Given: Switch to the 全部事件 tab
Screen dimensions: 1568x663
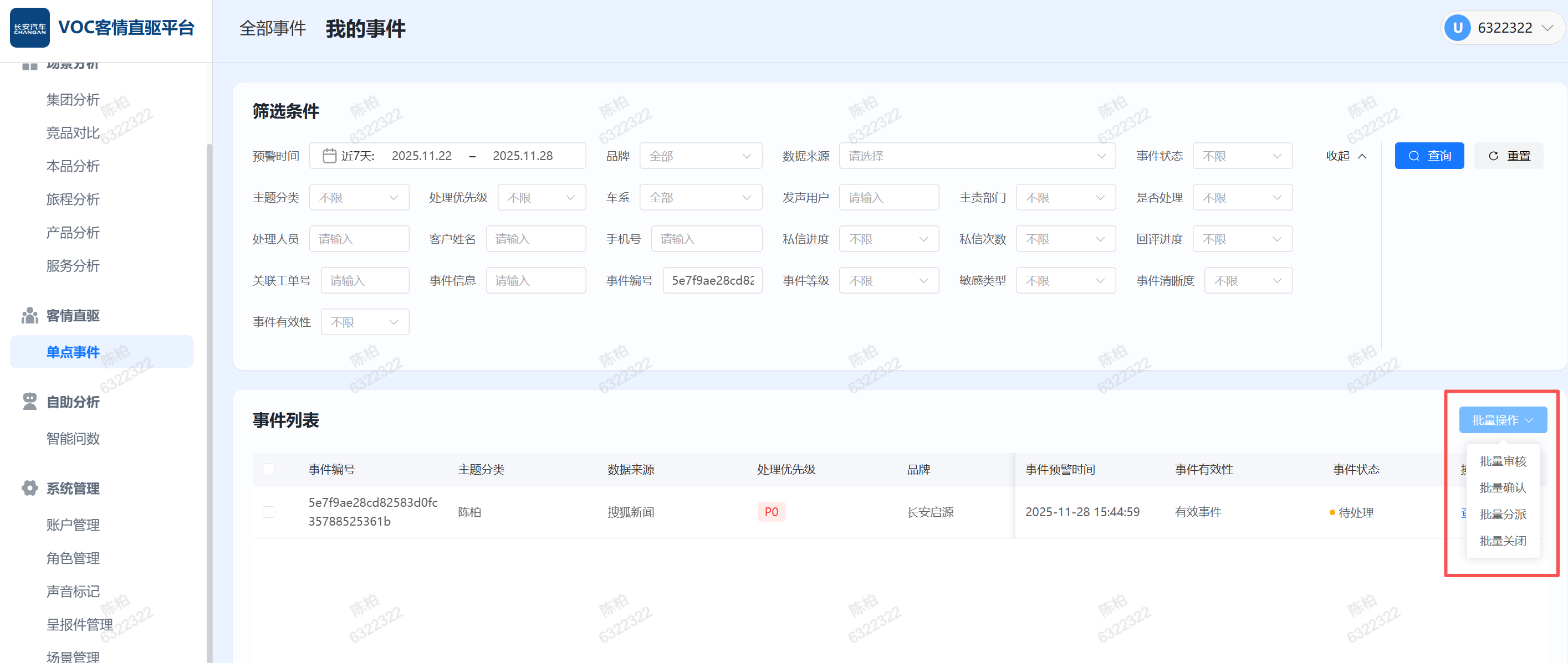Looking at the screenshot, I should tap(272, 28).
